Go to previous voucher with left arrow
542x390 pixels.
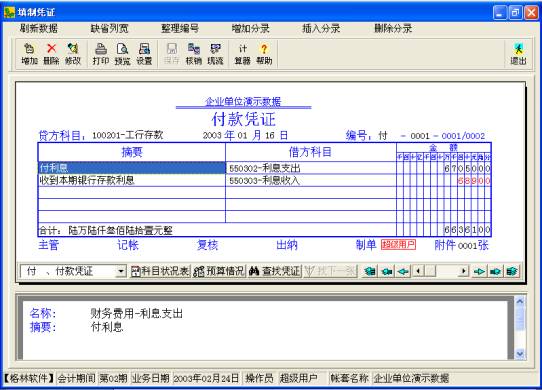pyautogui.click(x=403, y=271)
